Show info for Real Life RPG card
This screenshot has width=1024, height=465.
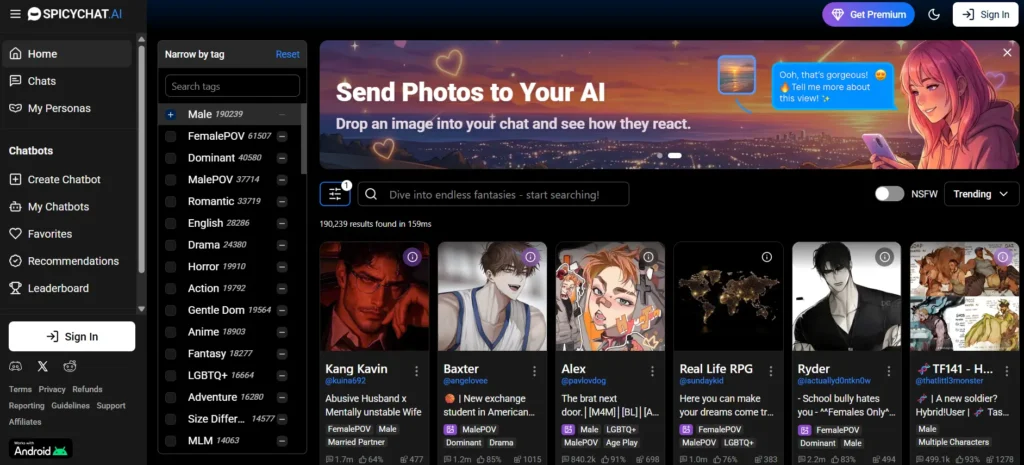tap(767, 257)
